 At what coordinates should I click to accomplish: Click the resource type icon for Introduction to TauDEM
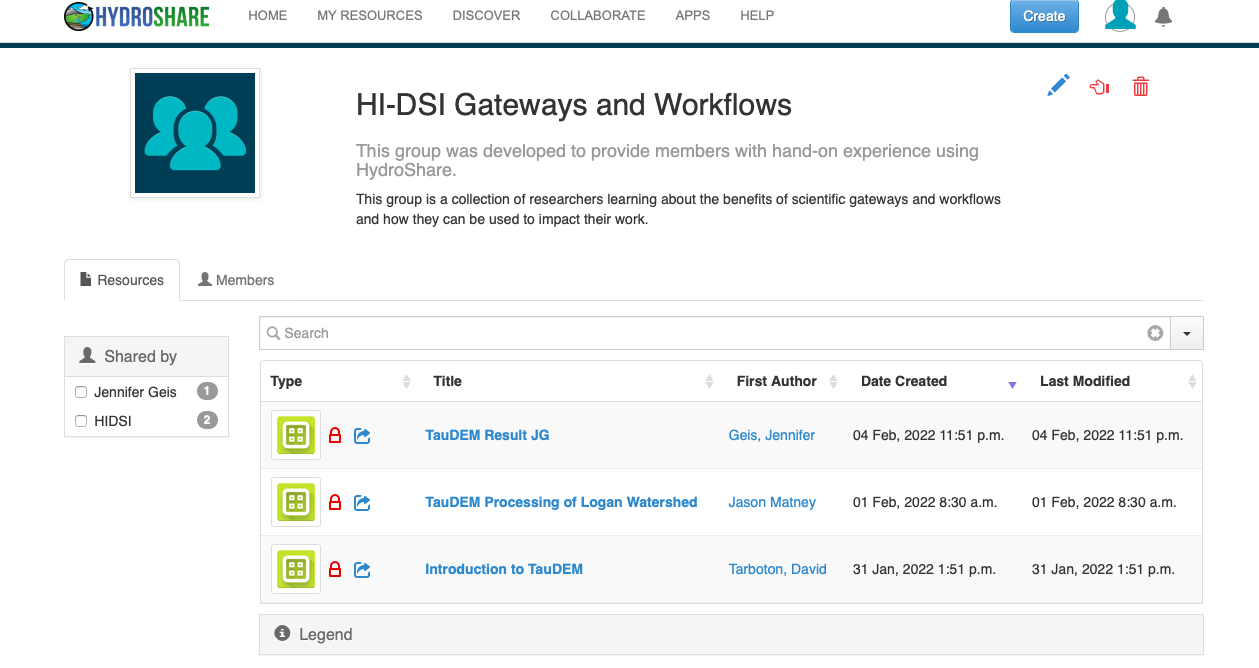pos(296,569)
